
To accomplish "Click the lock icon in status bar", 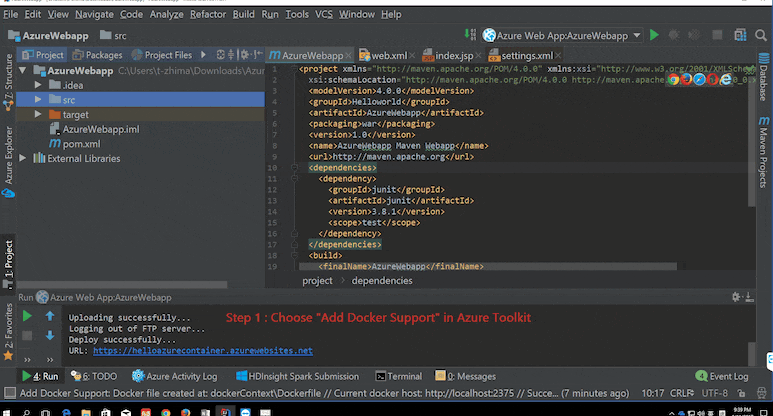I will [741, 393].
